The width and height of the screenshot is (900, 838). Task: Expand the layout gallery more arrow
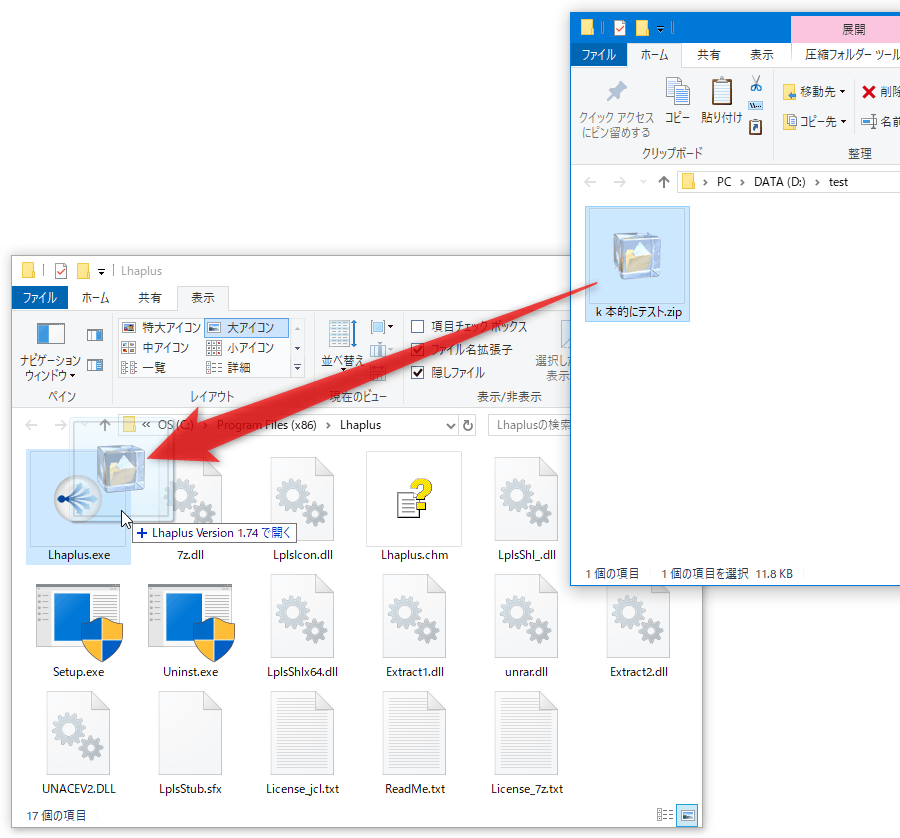coord(297,367)
